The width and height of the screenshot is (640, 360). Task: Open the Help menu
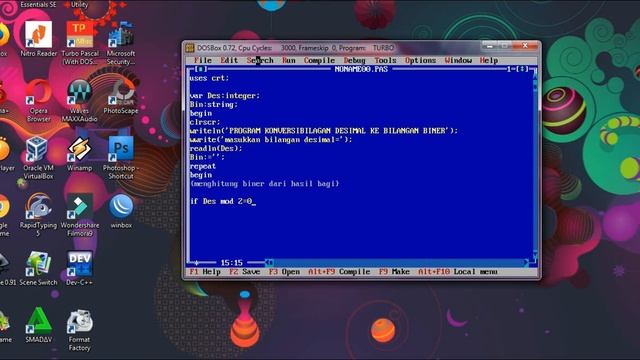tap(489, 60)
